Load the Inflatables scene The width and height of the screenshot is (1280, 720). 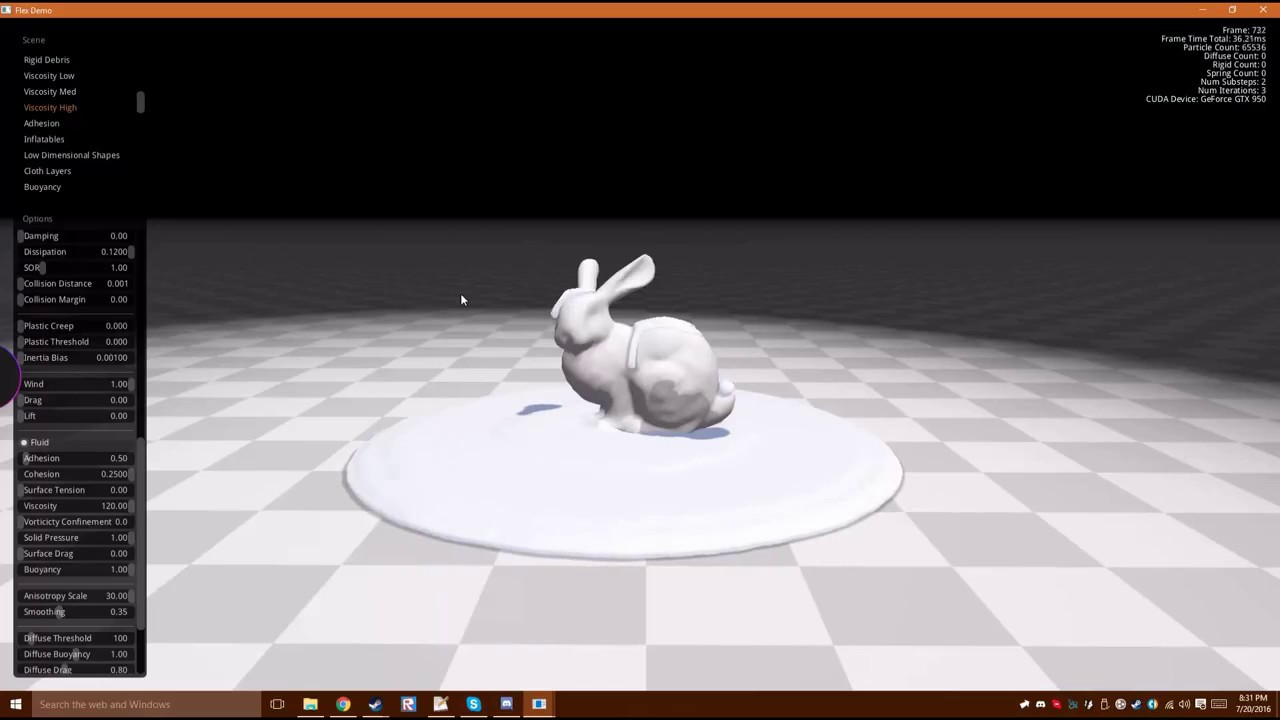44,140
